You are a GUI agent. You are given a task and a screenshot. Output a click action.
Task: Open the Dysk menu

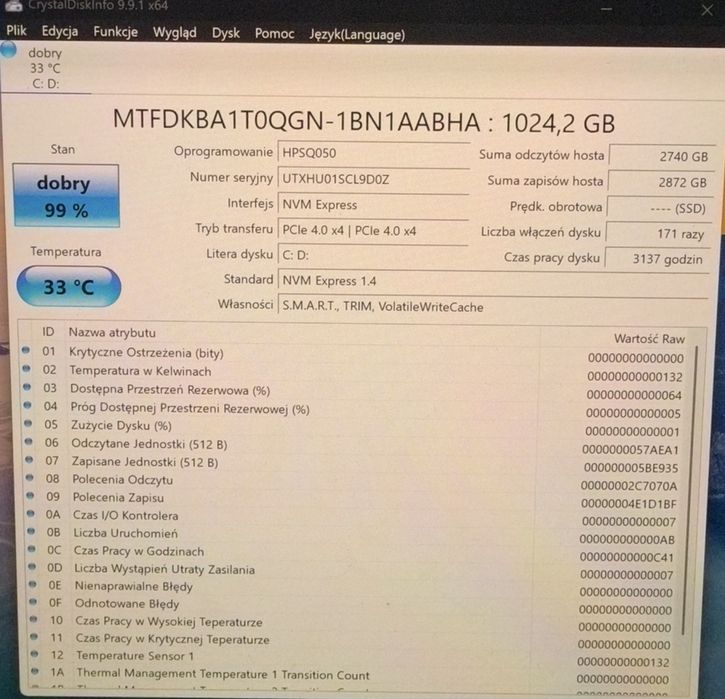tap(226, 33)
